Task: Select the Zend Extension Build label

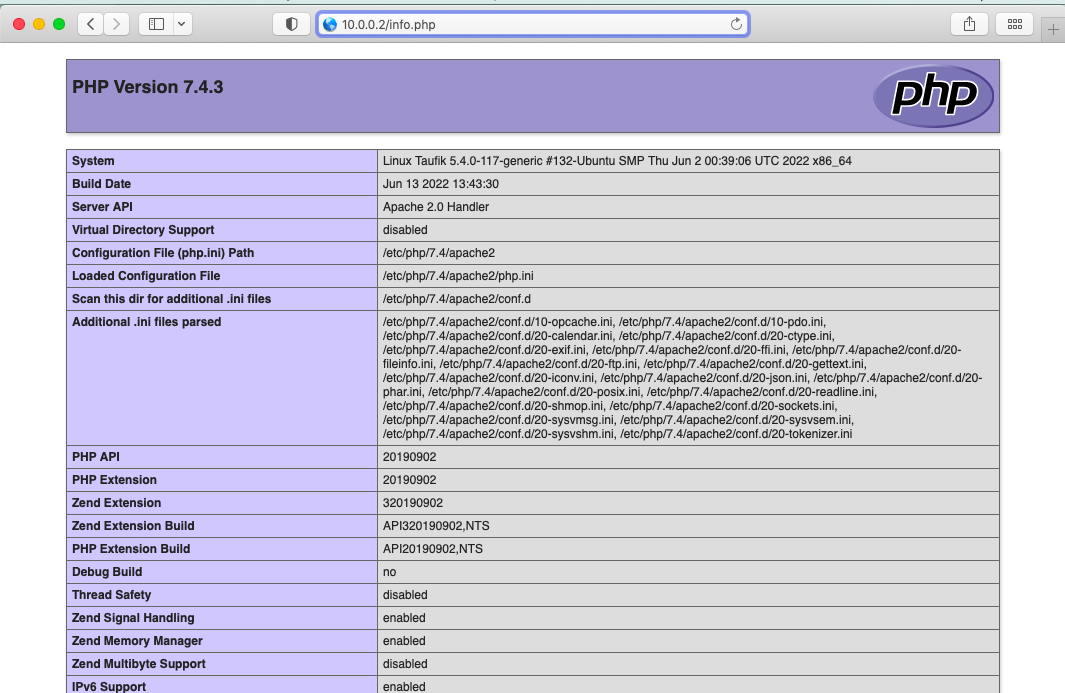Action: pyautogui.click(x=133, y=527)
